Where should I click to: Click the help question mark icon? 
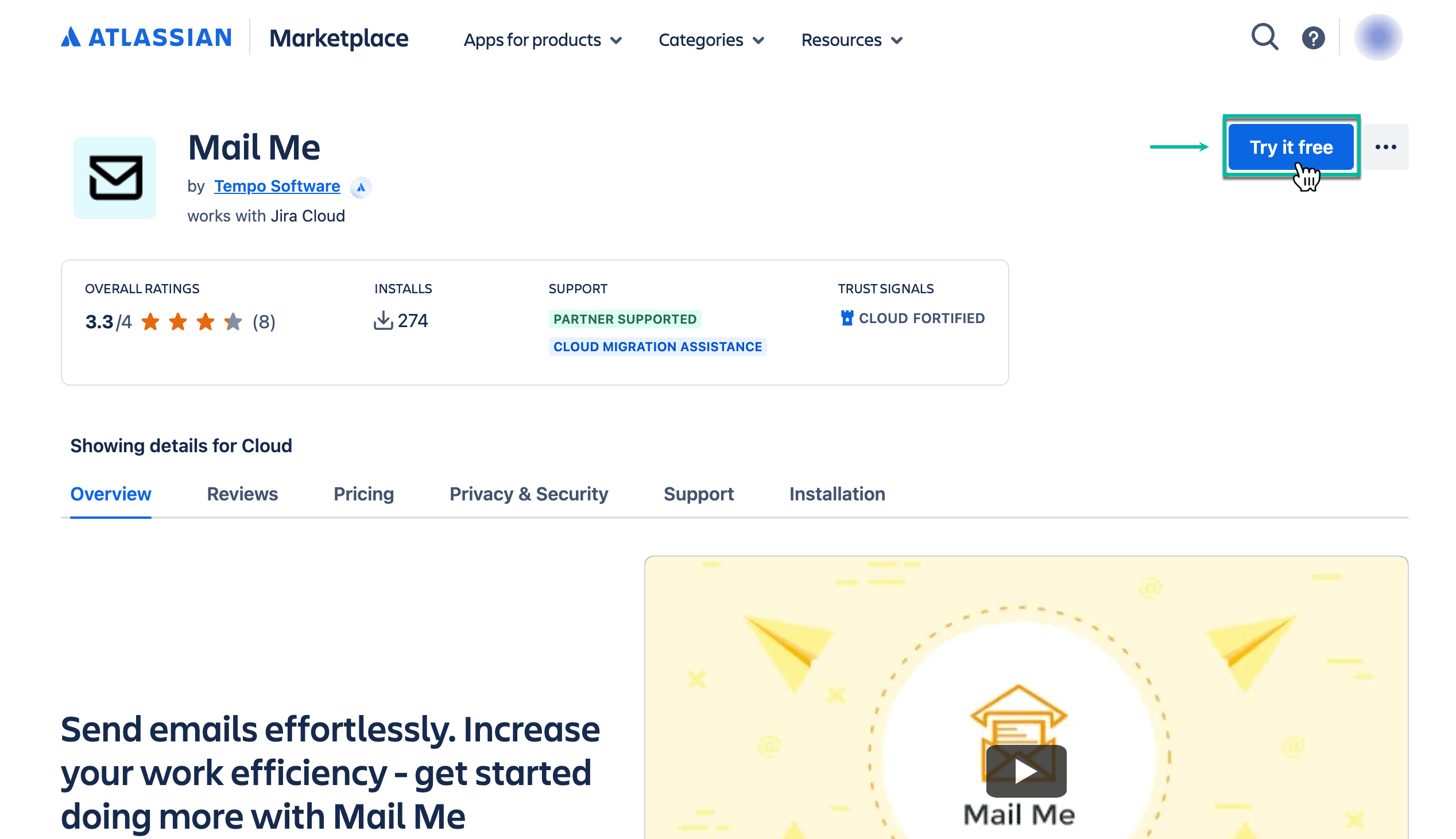pyautogui.click(x=1312, y=38)
